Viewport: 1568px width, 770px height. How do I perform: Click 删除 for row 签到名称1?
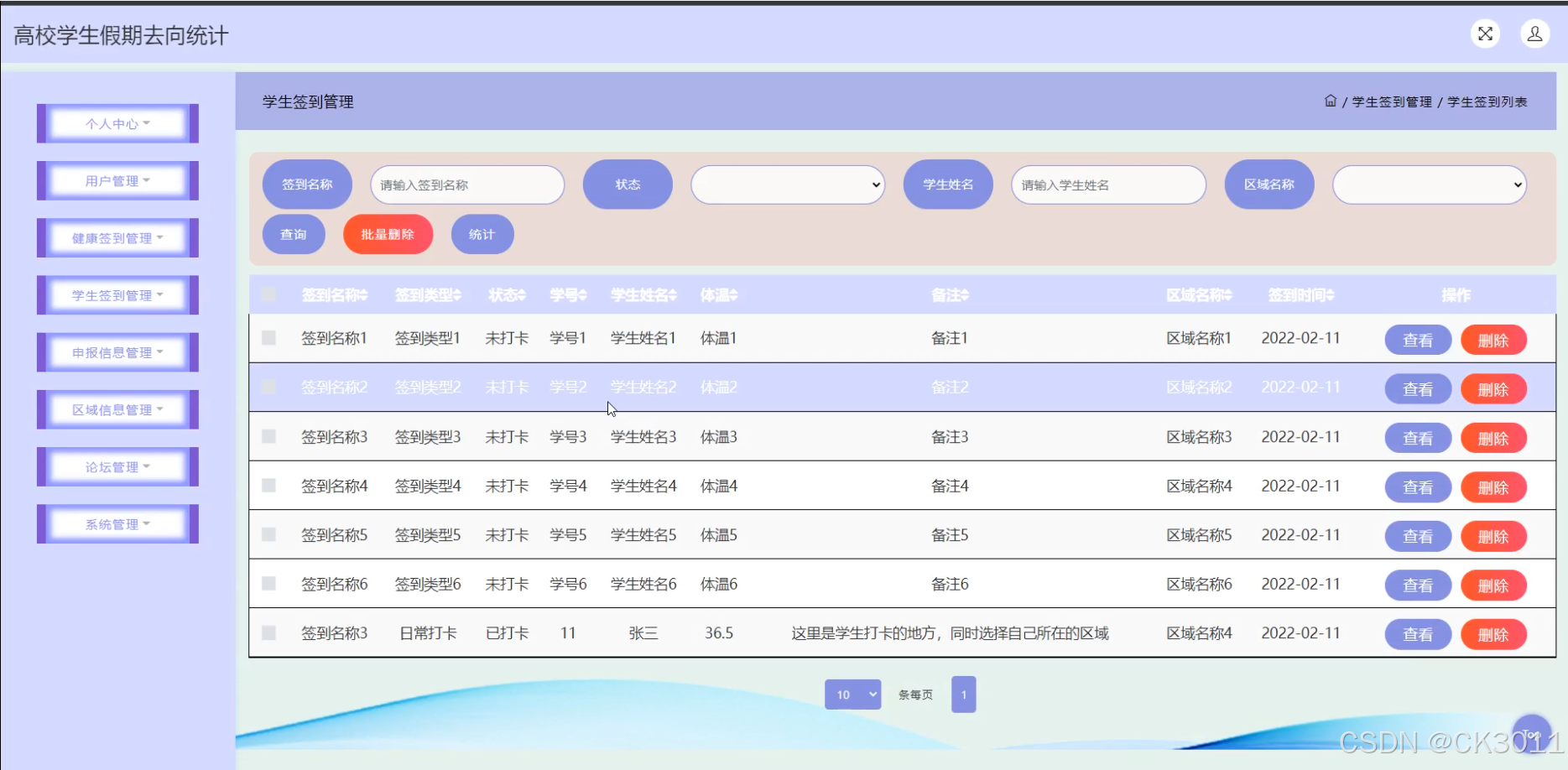point(1493,340)
